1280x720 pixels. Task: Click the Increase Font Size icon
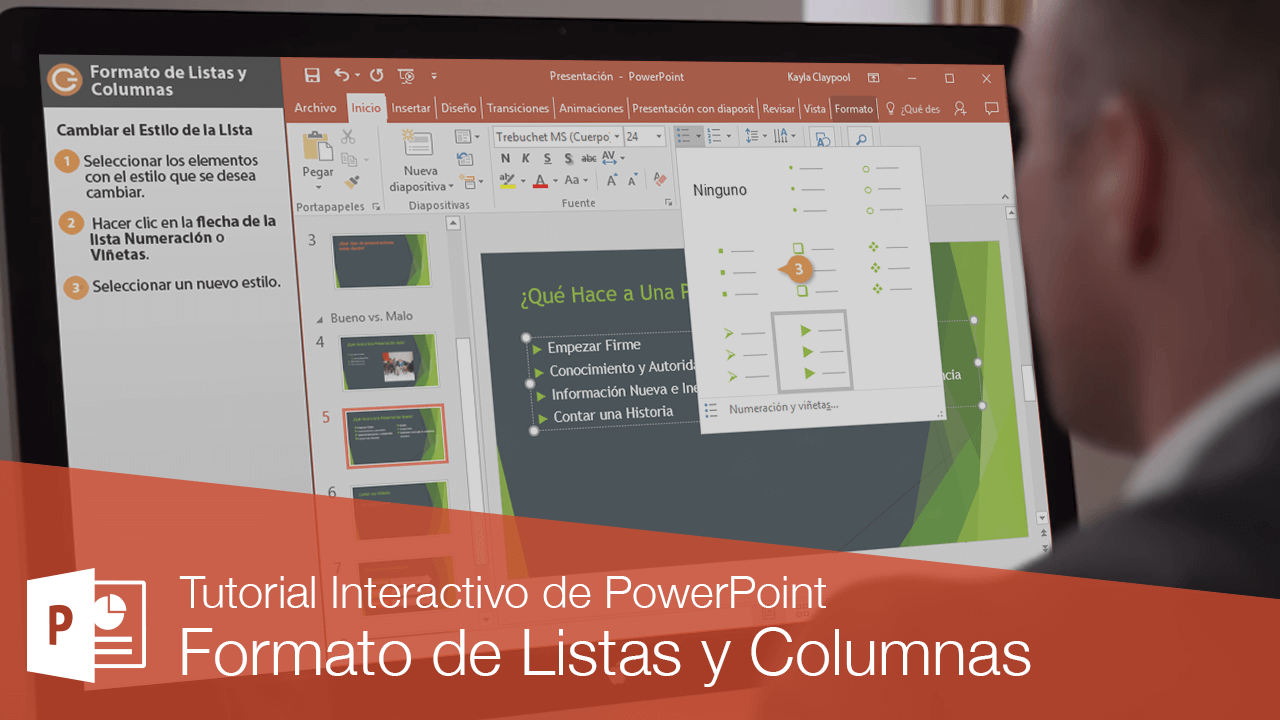612,181
